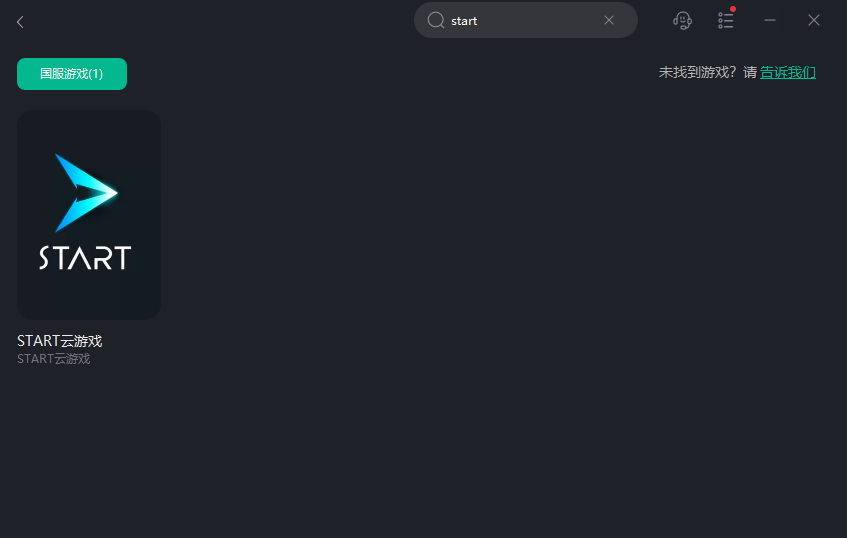
Task: Clear the search text with the X
Action: point(609,21)
